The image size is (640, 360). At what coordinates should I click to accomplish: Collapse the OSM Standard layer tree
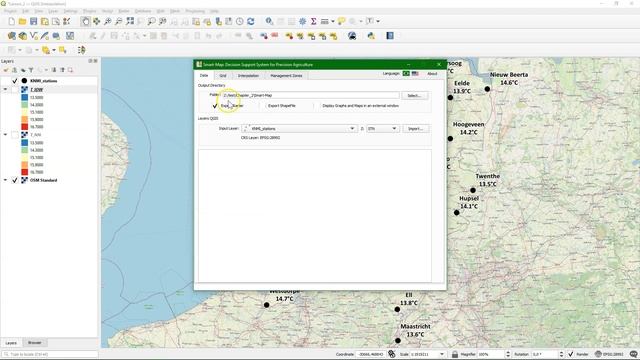5,180
